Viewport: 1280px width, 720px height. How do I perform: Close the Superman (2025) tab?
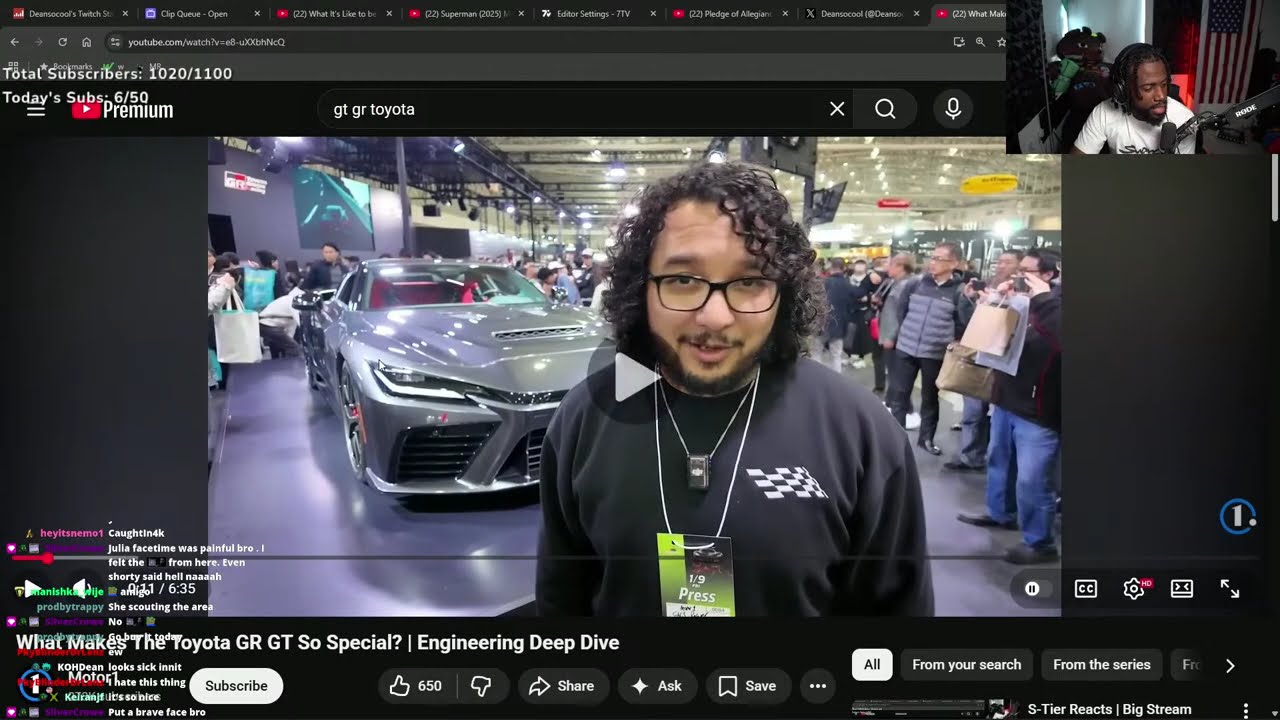click(521, 14)
